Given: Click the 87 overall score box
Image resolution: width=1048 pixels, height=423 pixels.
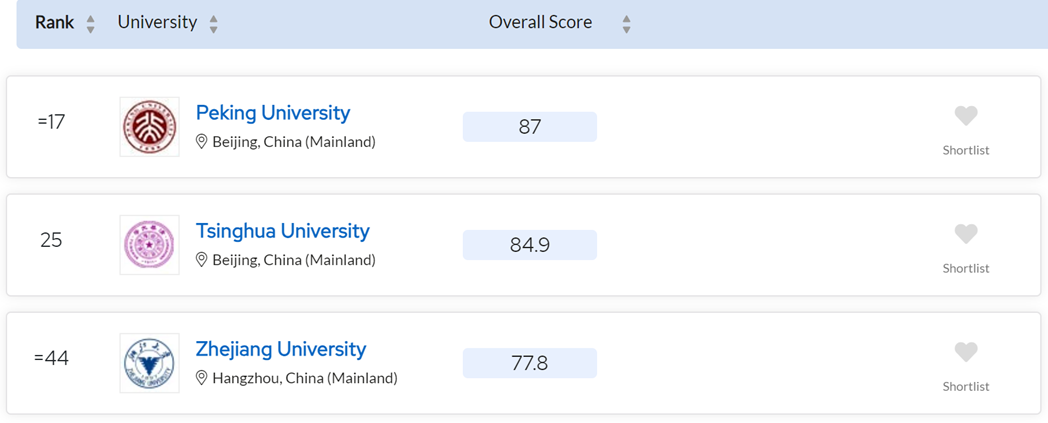Looking at the screenshot, I should point(530,127).
